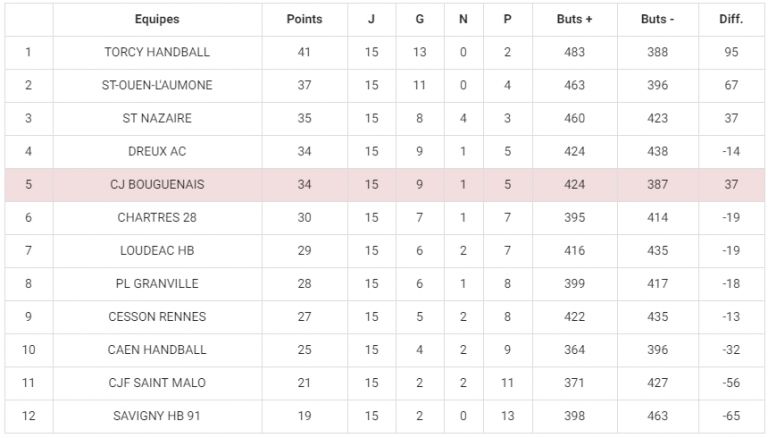The width and height of the screenshot is (768, 438).
Task: Click the ST-OUEN-L'AUMONE team cell
Action: pos(157,85)
